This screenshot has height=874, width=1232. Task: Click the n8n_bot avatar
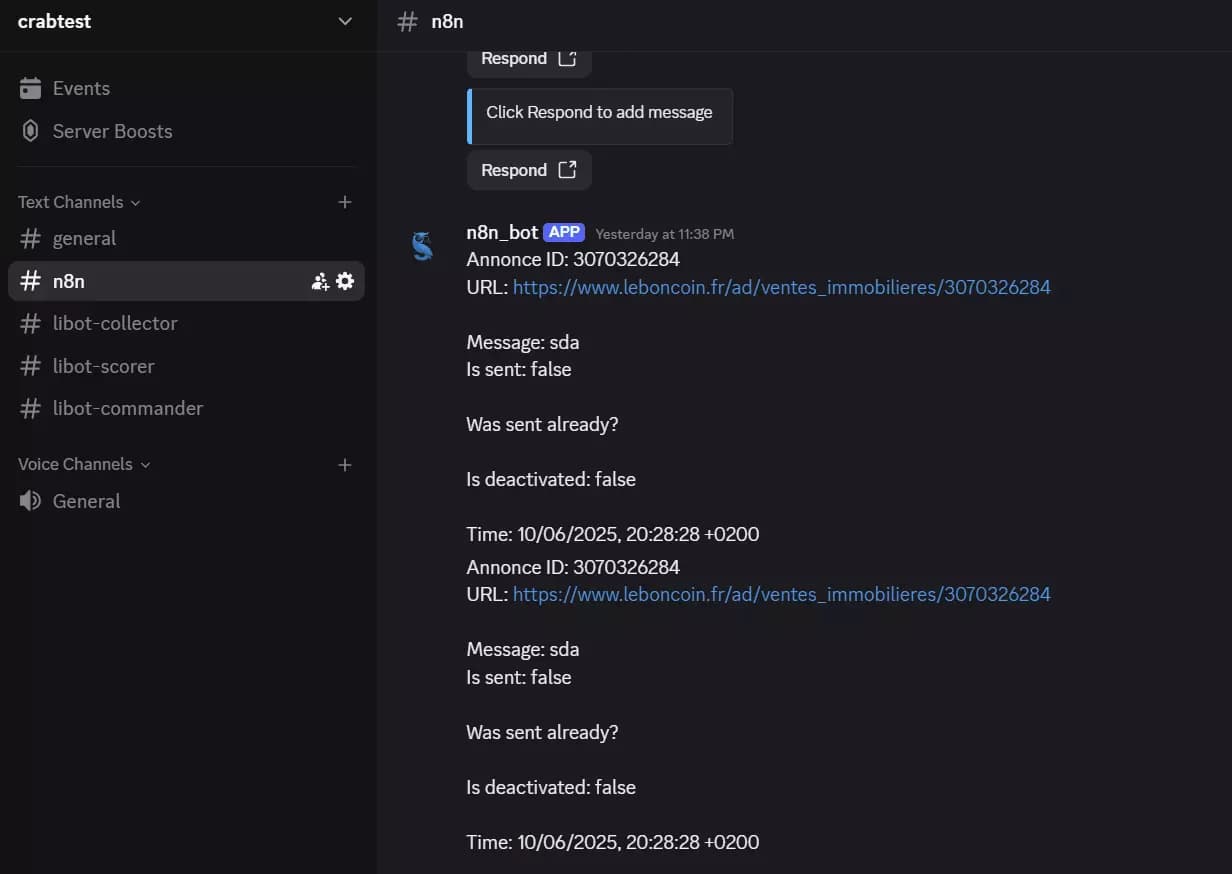click(x=423, y=246)
